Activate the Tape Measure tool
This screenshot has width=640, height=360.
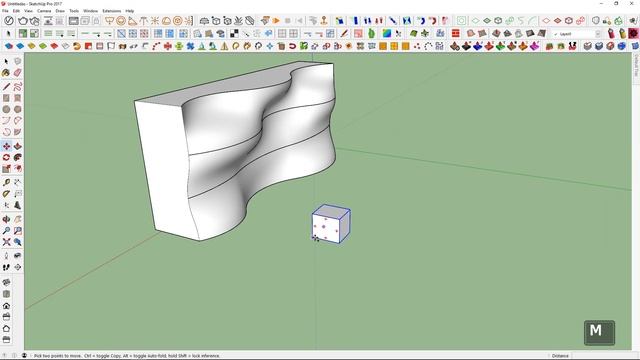click(x=6, y=182)
